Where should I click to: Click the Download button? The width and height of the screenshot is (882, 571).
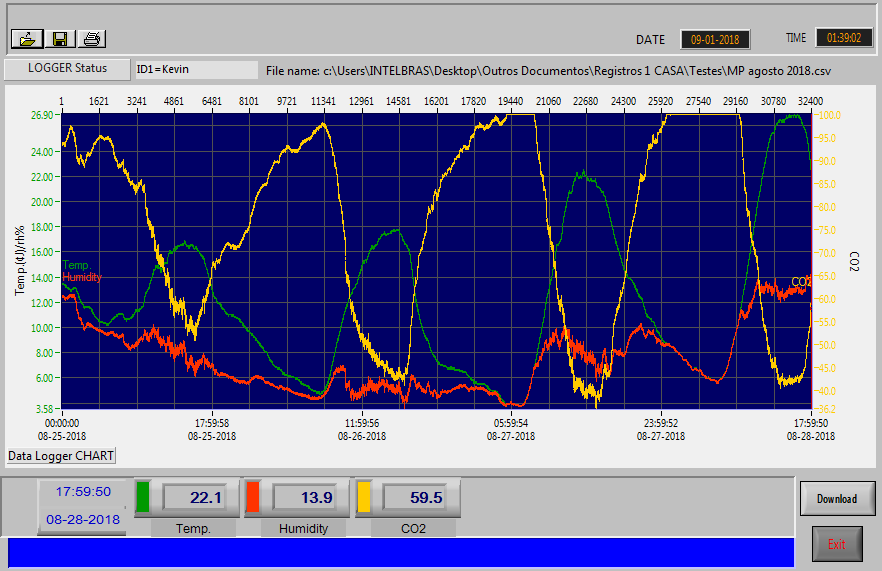click(837, 498)
